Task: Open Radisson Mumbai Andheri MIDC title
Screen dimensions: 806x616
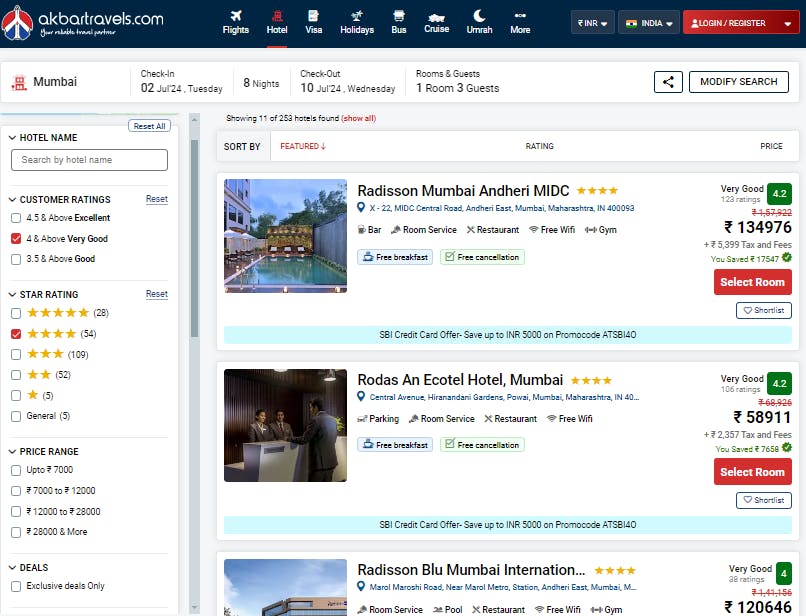Action: pos(463,191)
